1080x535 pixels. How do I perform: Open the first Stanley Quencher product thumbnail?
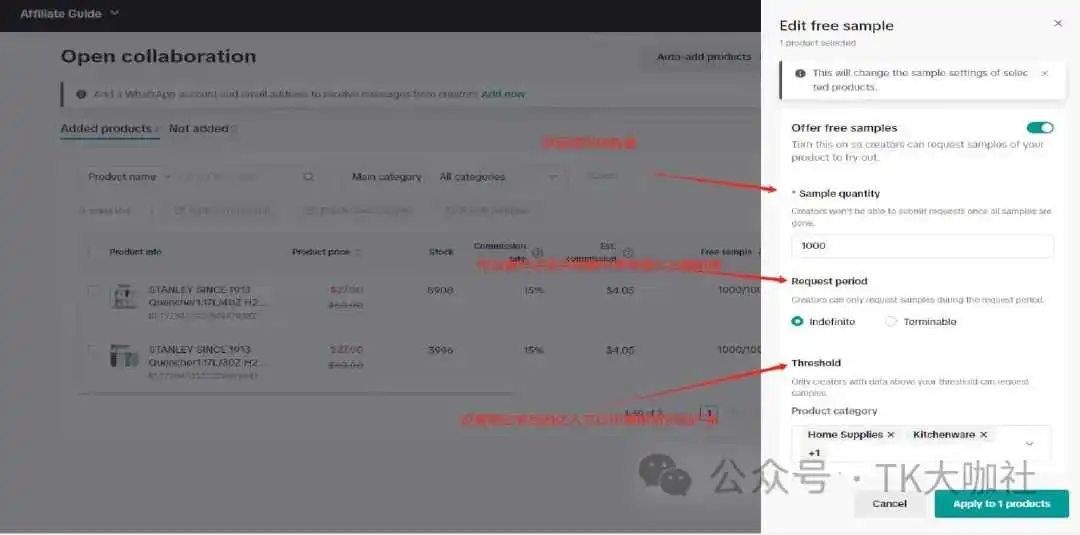click(x=123, y=296)
